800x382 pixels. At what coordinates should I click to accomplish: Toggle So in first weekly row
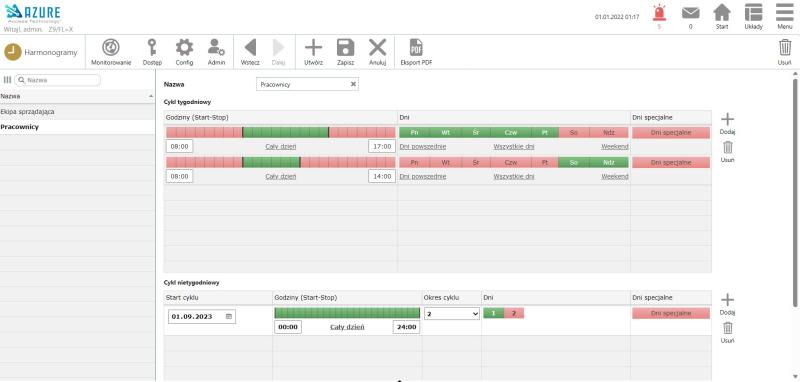pyautogui.click(x=573, y=133)
